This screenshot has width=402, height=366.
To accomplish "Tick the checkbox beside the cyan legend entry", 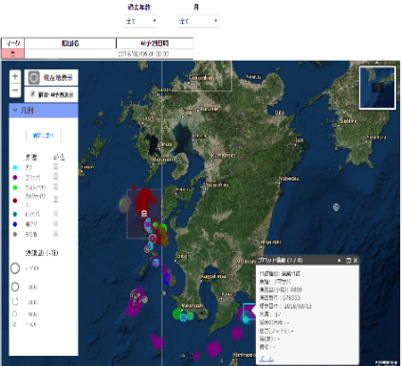I will pyautogui.click(x=56, y=166).
